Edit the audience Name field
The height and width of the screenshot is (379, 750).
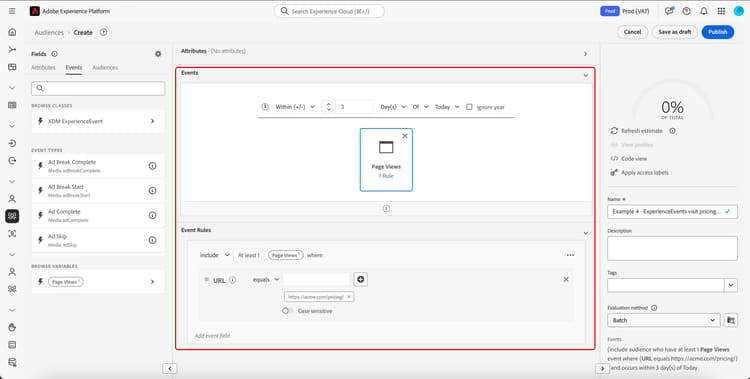672,212
